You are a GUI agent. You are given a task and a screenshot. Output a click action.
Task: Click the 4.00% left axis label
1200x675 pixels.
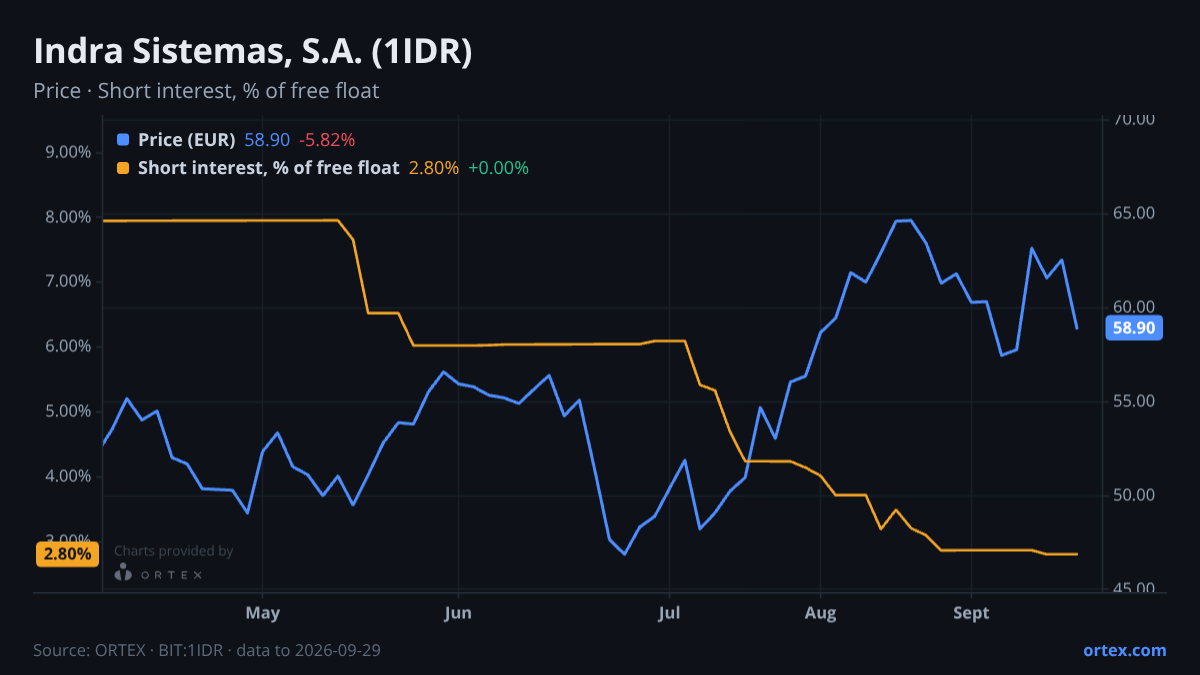70,477
